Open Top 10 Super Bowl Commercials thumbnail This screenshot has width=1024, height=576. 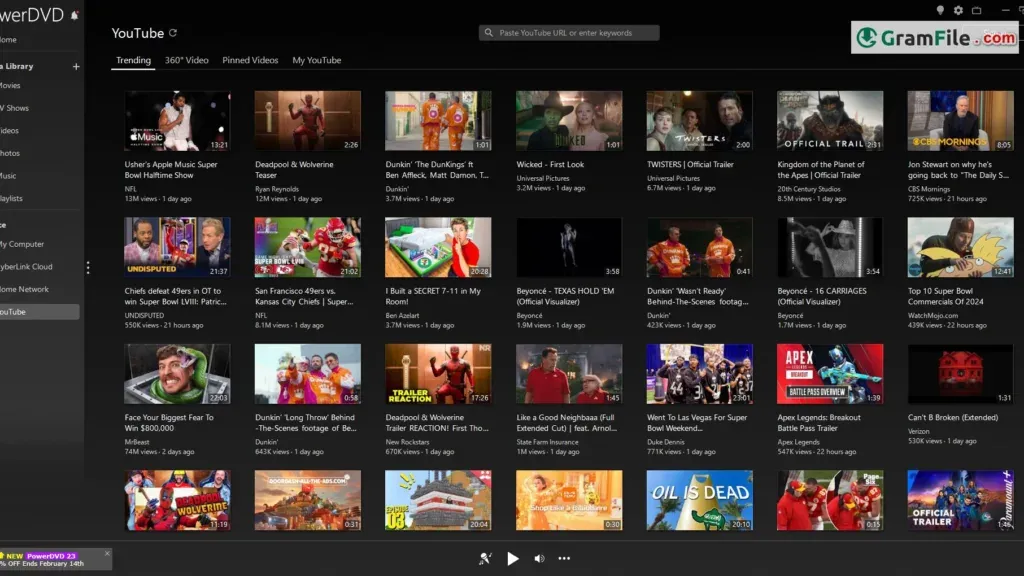tap(961, 248)
